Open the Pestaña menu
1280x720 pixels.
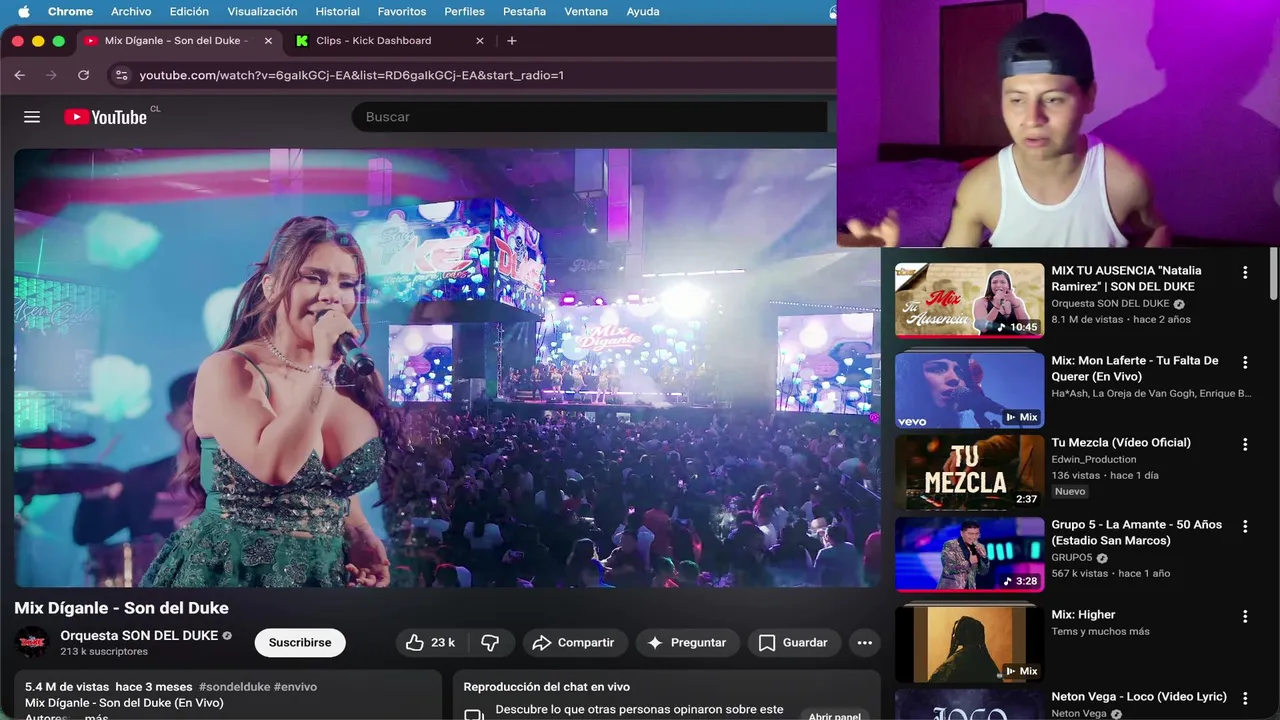tap(524, 12)
